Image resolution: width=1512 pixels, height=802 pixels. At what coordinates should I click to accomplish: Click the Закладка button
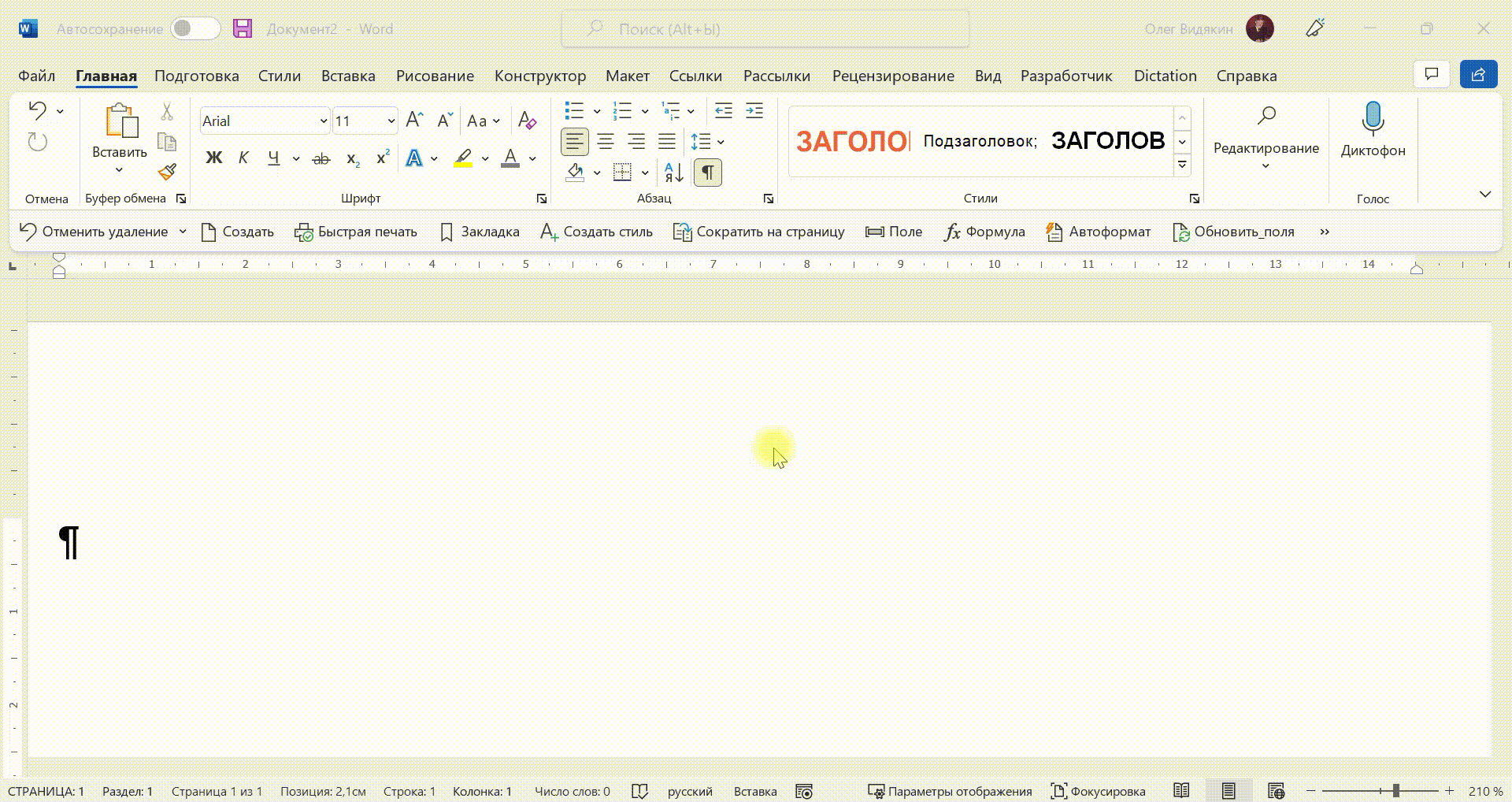(x=480, y=232)
